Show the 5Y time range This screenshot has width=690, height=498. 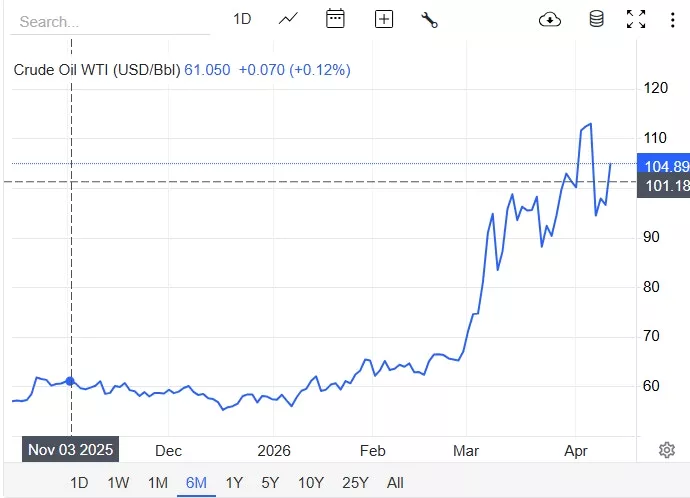coord(270,483)
